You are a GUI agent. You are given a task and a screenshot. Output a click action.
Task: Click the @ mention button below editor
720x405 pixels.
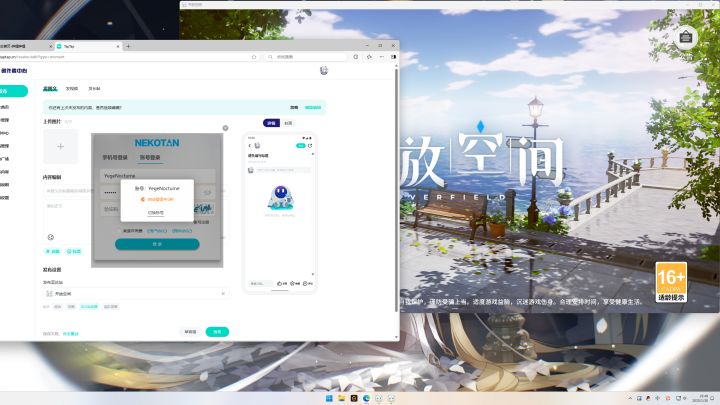(74, 251)
